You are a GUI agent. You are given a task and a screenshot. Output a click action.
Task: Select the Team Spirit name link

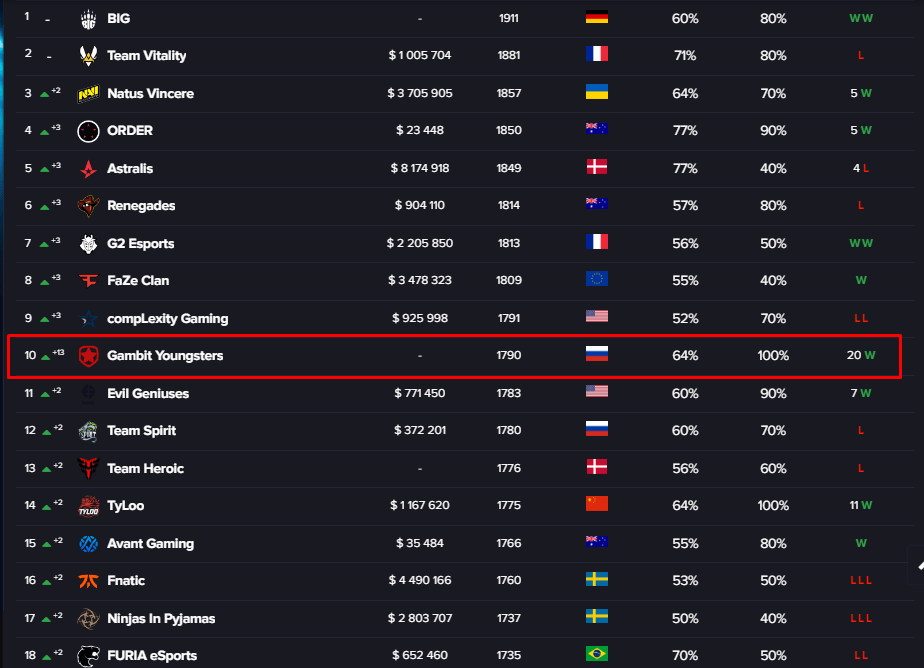(x=141, y=431)
